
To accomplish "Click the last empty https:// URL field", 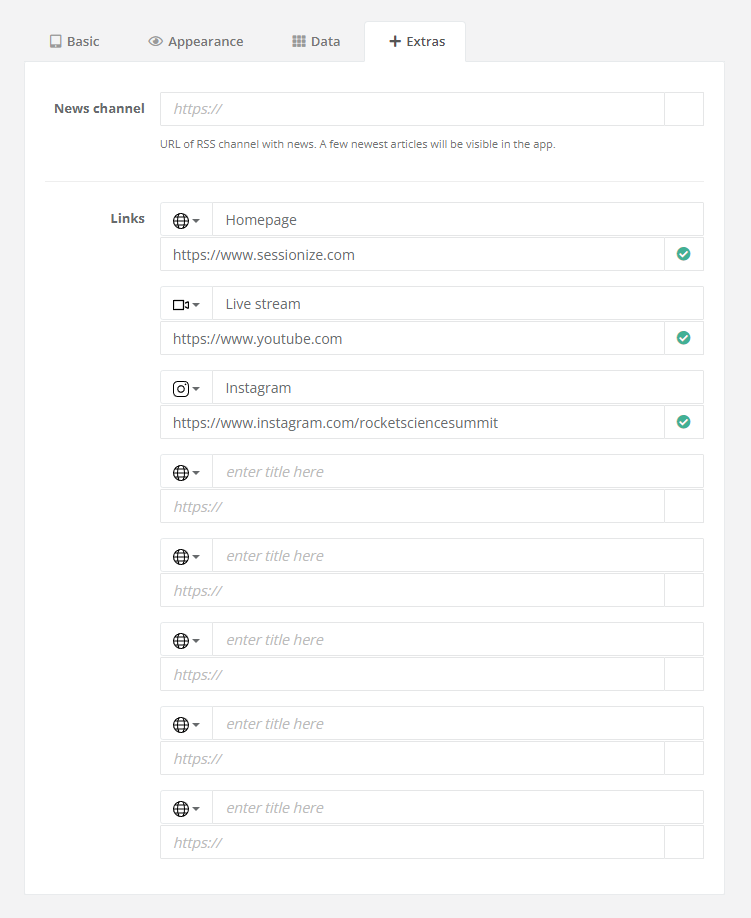I will click(x=412, y=843).
